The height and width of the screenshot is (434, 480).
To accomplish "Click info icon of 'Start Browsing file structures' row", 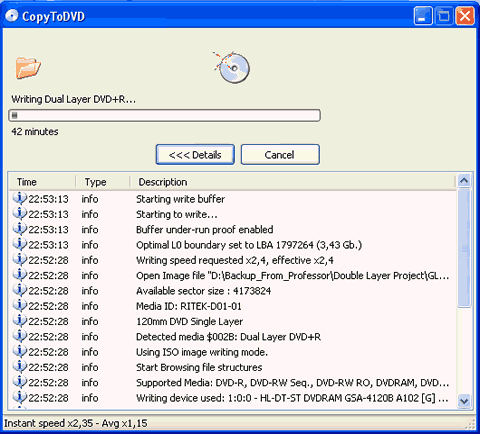I will [x=20, y=367].
